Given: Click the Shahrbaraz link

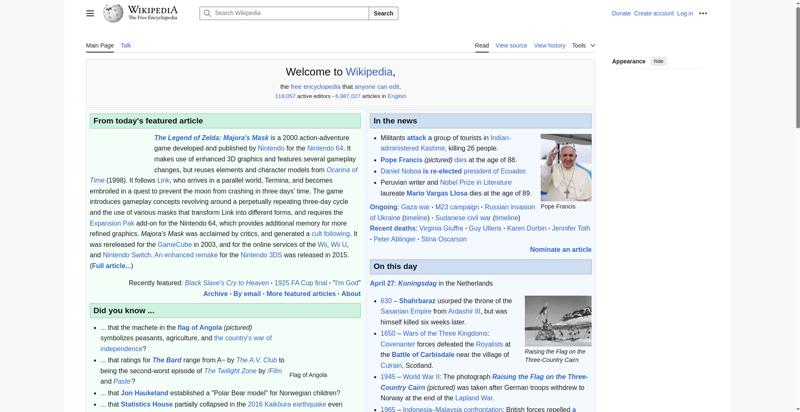Looking at the screenshot, I should [x=417, y=301].
